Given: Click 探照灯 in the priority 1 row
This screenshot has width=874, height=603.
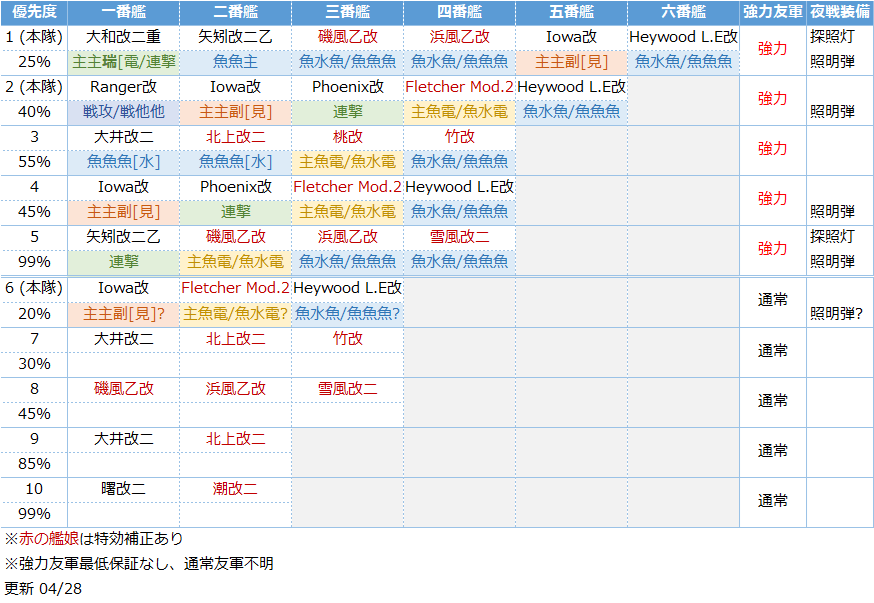Looking at the screenshot, I should tap(832, 37).
